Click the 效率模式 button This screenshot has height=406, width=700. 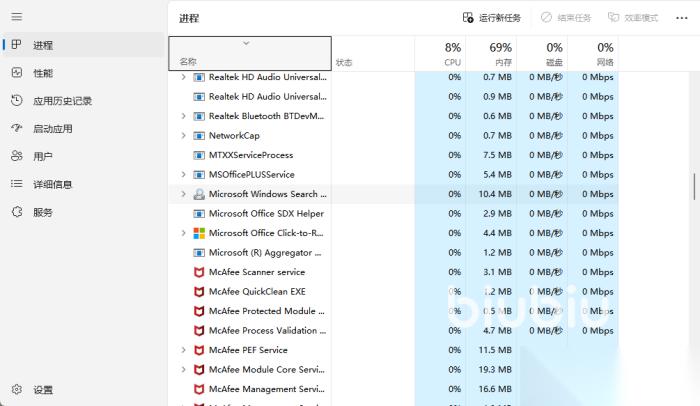click(633, 18)
